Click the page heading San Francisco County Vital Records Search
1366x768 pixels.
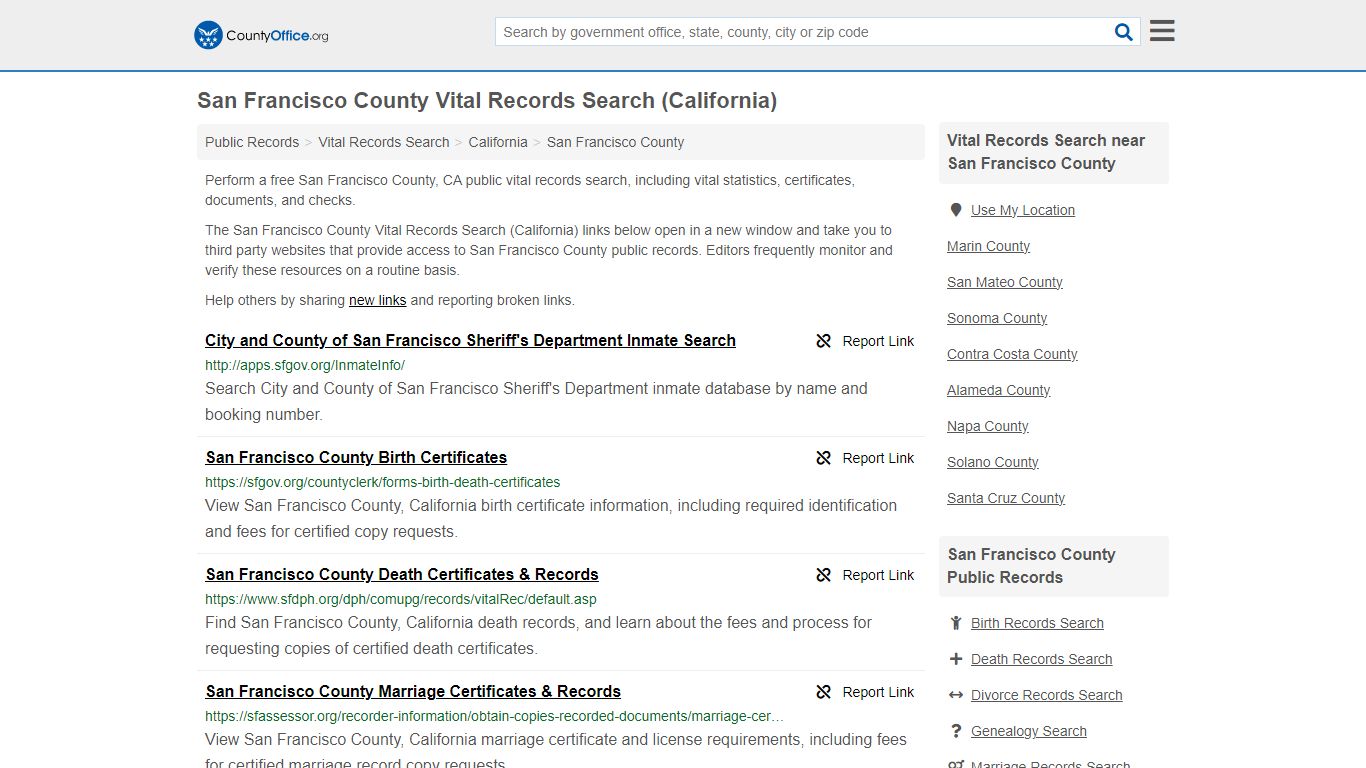(487, 100)
